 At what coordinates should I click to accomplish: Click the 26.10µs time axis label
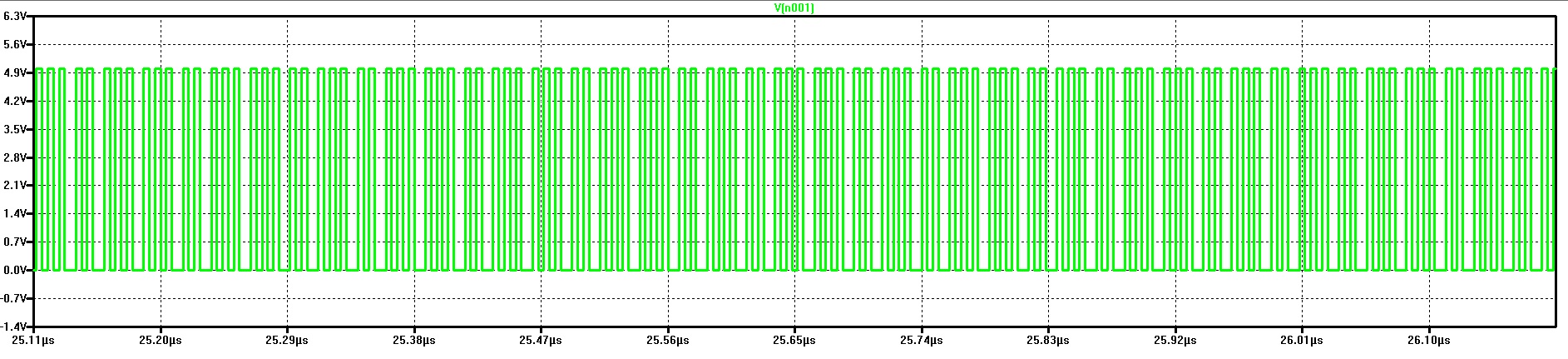[1429, 340]
